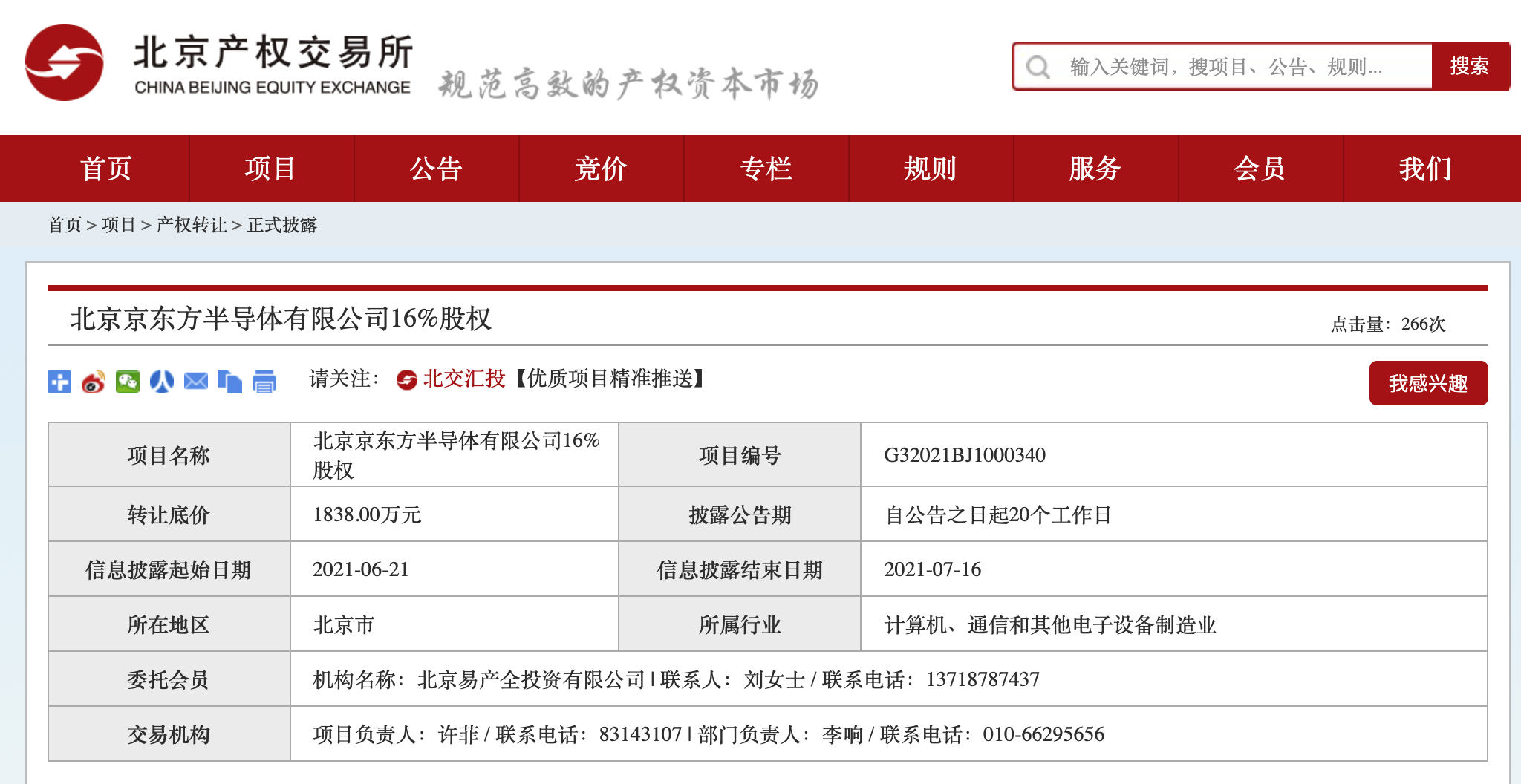
Task: Click the 北京易产全投资有限公司 contact details row
Action: 889,679
